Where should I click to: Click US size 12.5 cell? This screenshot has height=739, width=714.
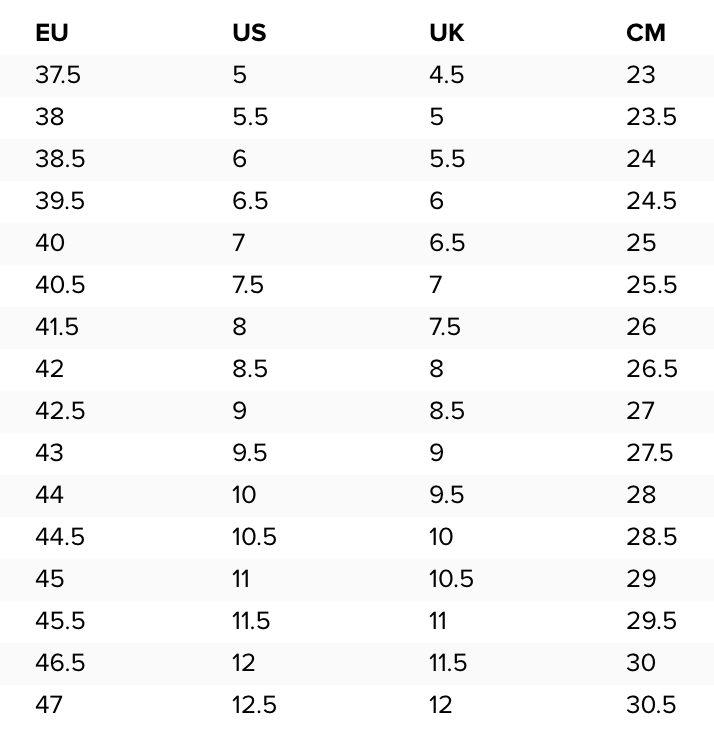254,705
